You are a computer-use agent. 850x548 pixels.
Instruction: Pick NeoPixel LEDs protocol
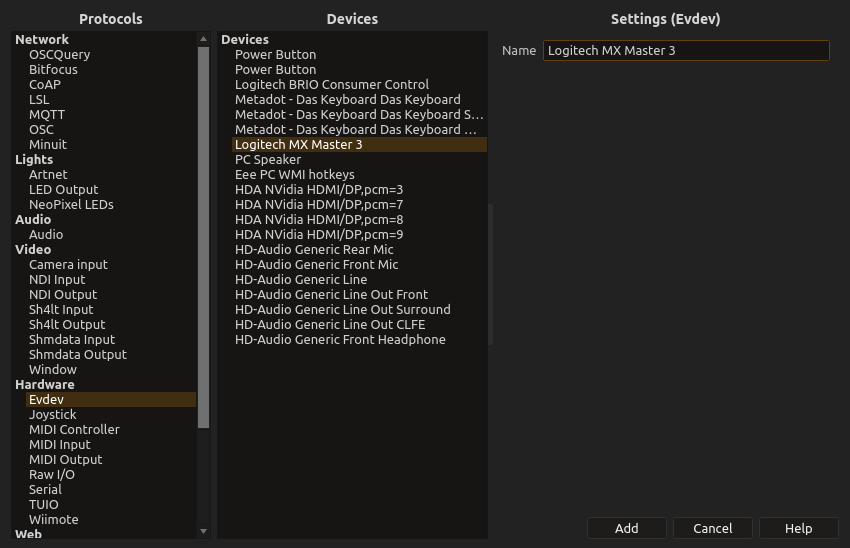tap(71, 204)
